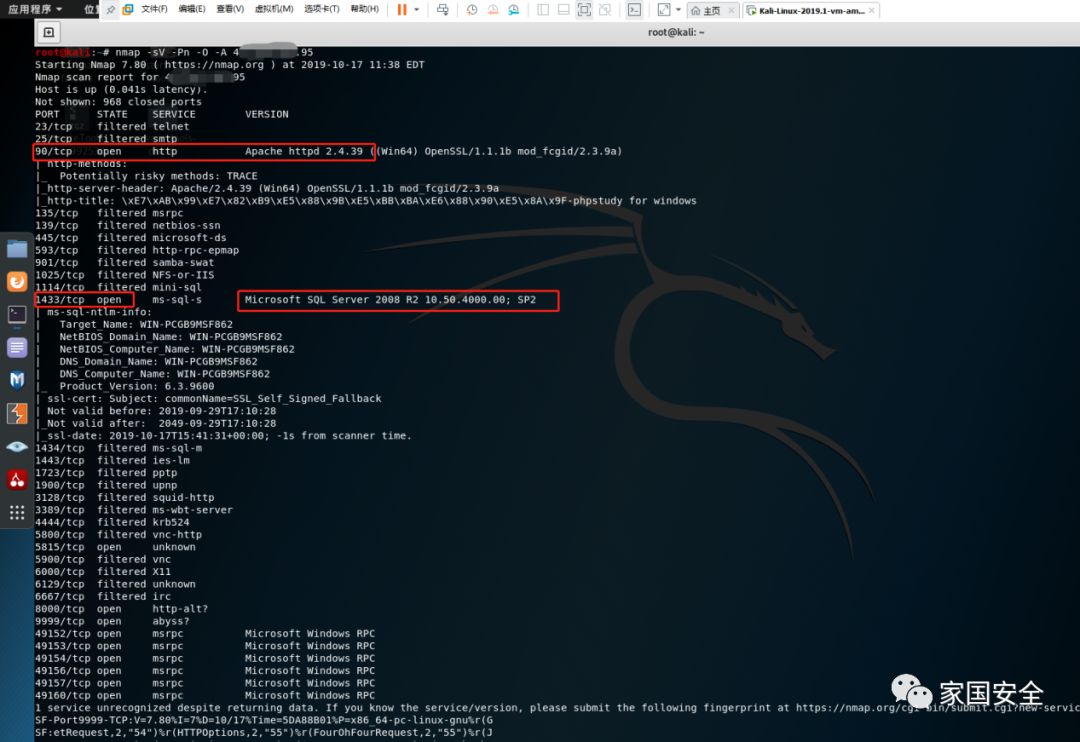Click the 5815/tcp open unknown line
The width and height of the screenshot is (1080, 742).
(115, 547)
